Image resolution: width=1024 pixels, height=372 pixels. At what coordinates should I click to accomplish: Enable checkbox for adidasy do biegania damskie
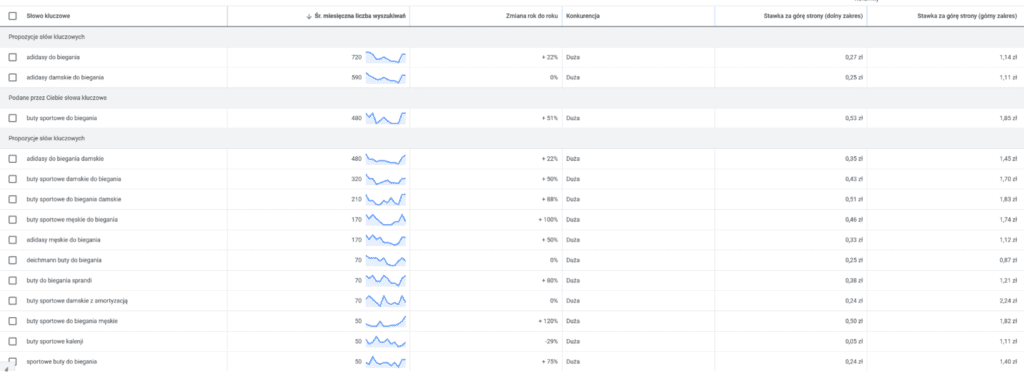pyautogui.click(x=12, y=159)
